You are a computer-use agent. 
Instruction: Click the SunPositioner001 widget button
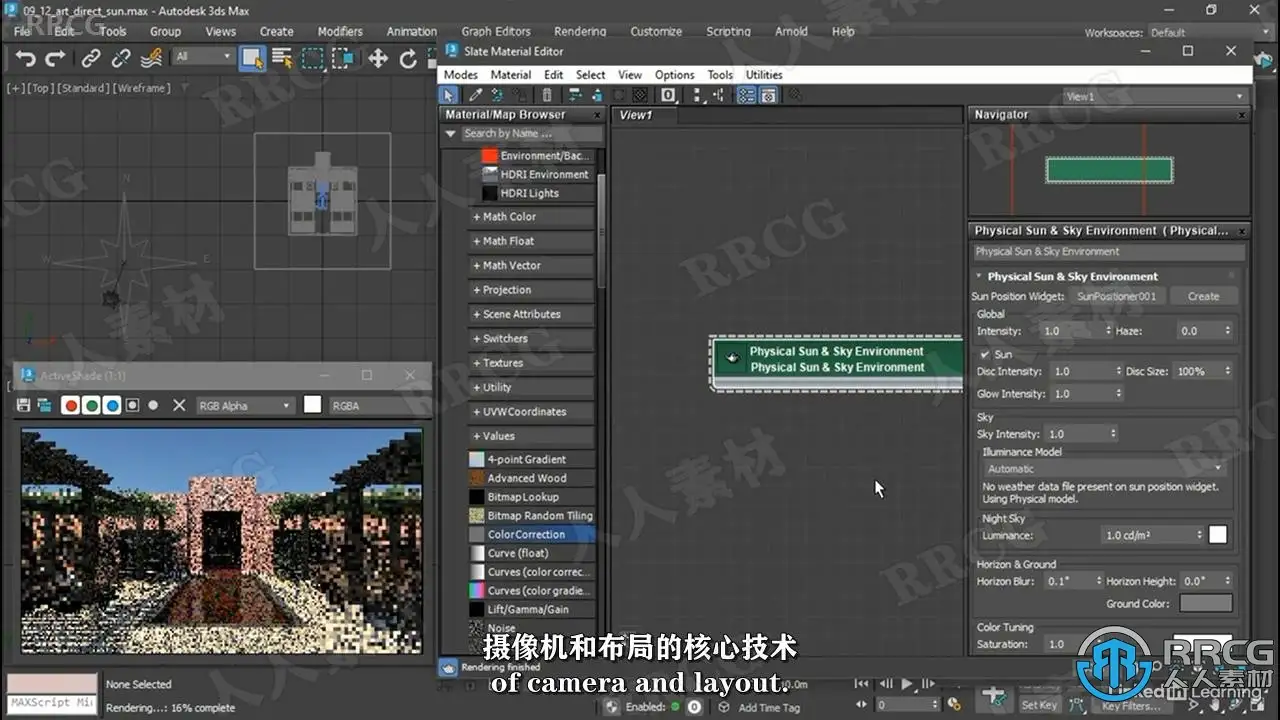point(1116,296)
